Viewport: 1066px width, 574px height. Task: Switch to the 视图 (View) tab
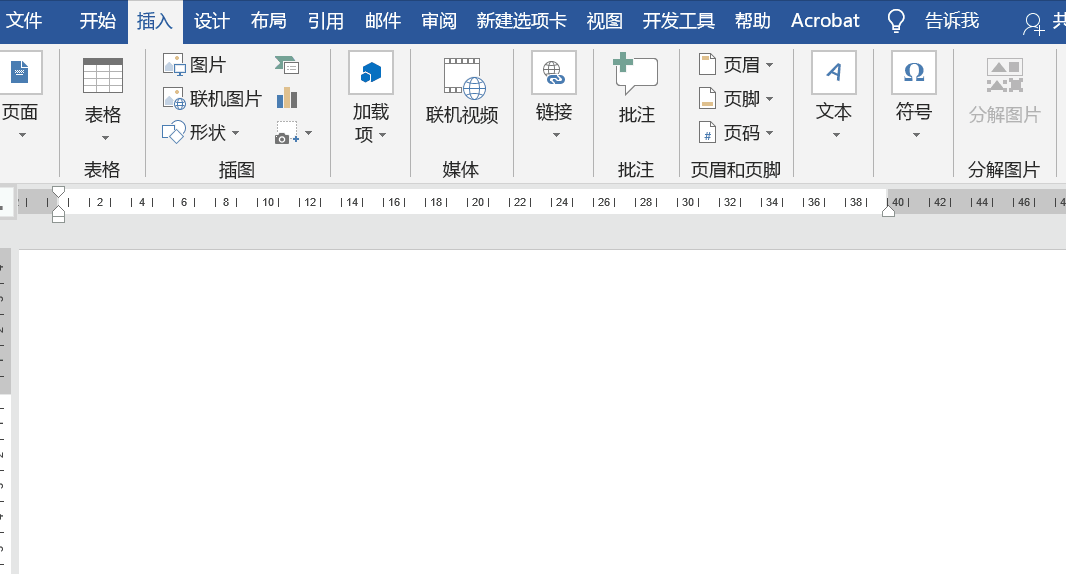click(x=605, y=21)
